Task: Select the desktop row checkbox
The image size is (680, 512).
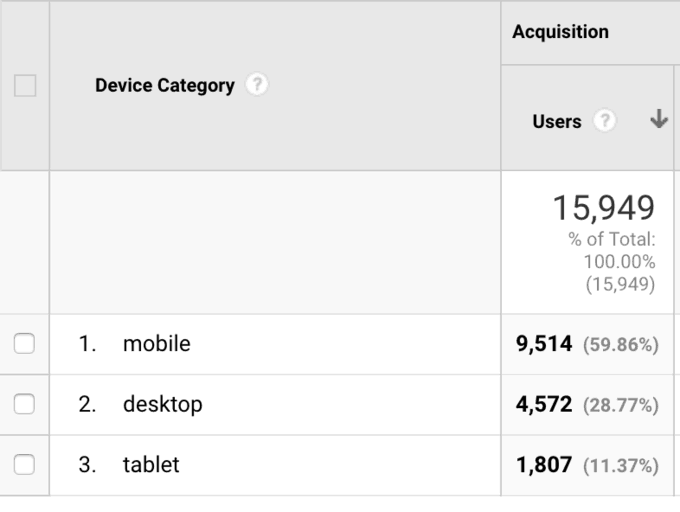Action: pyautogui.click(x=24, y=404)
